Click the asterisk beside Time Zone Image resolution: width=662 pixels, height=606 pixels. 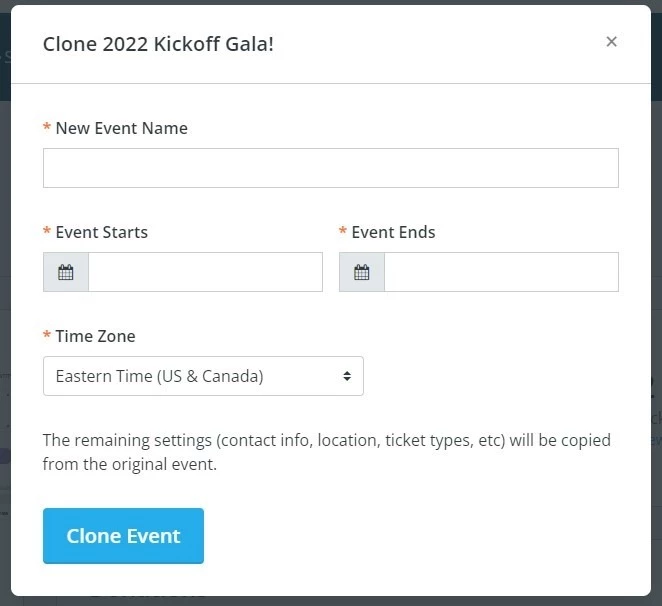click(x=47, y=337)
